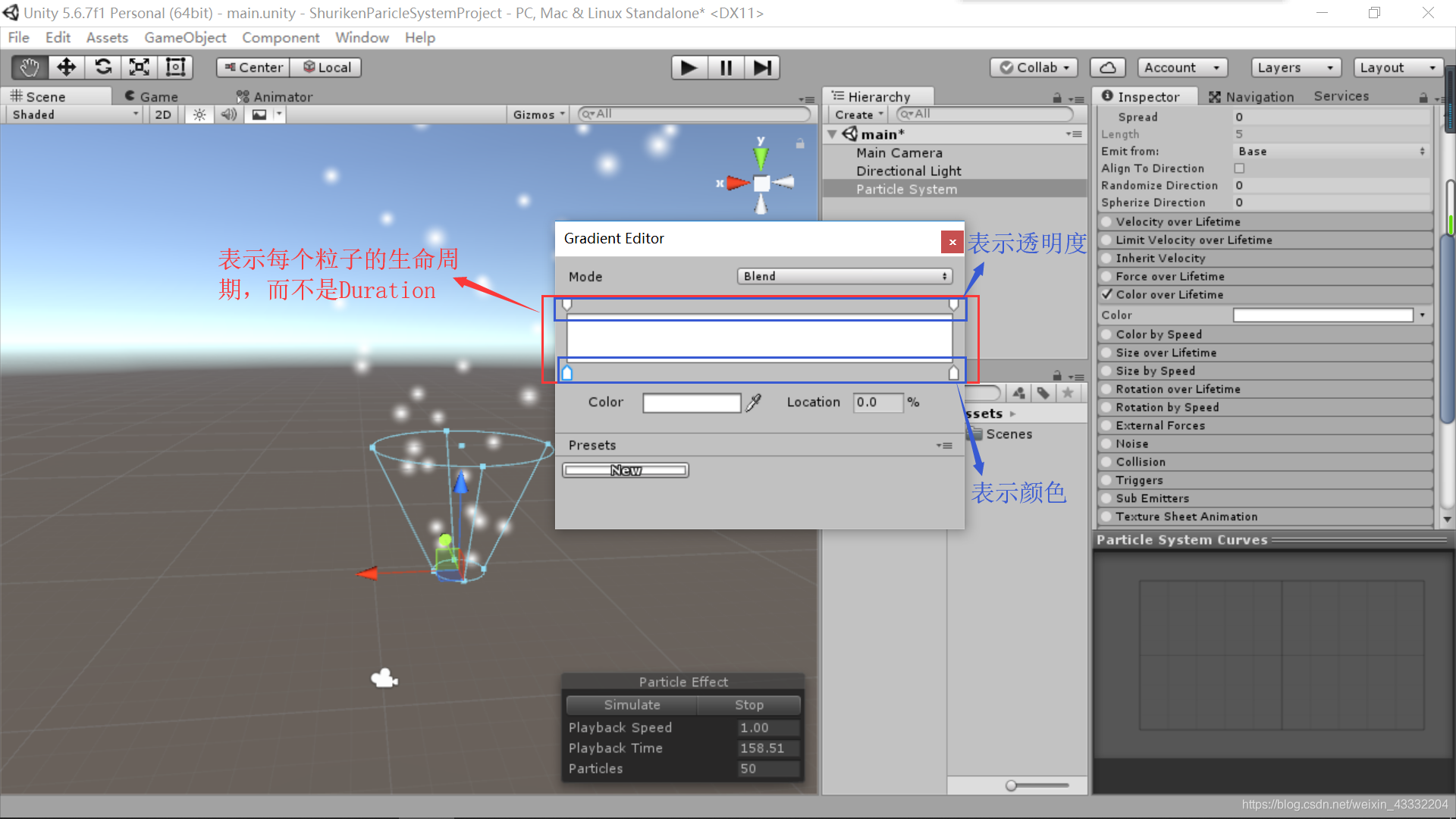The width and height of the screenshot is (1456, 819).
Task: Pick color with eyedropper in Gradient Editor
Action: [x=753, y=403]
